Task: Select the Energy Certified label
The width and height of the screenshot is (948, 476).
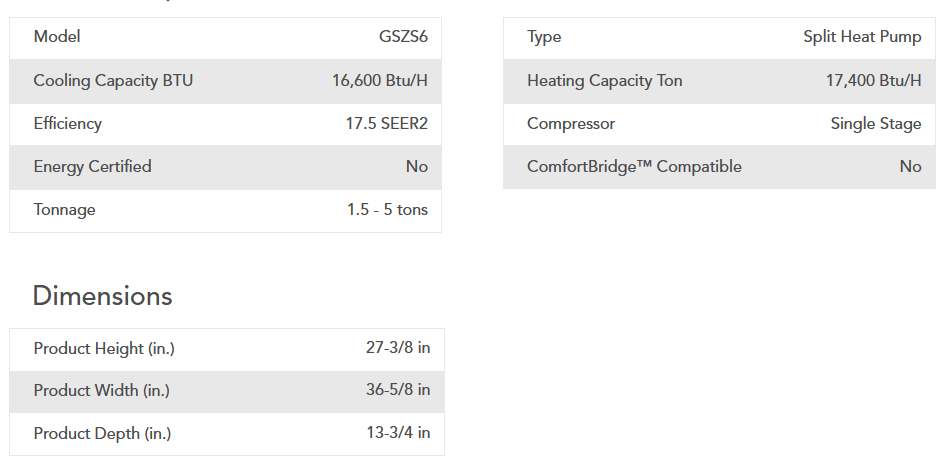Action: coord(92,167)
